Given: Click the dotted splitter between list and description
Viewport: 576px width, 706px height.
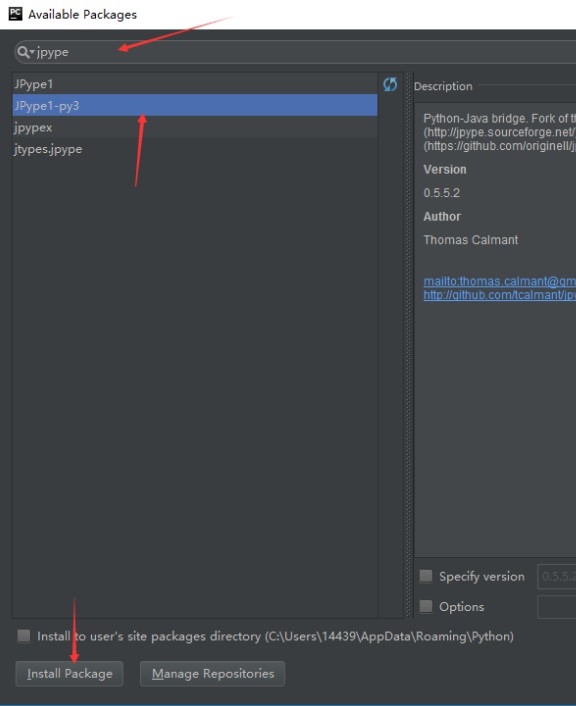Looking at the screenshot, I should pyautogui.click(x=408, y=345).
